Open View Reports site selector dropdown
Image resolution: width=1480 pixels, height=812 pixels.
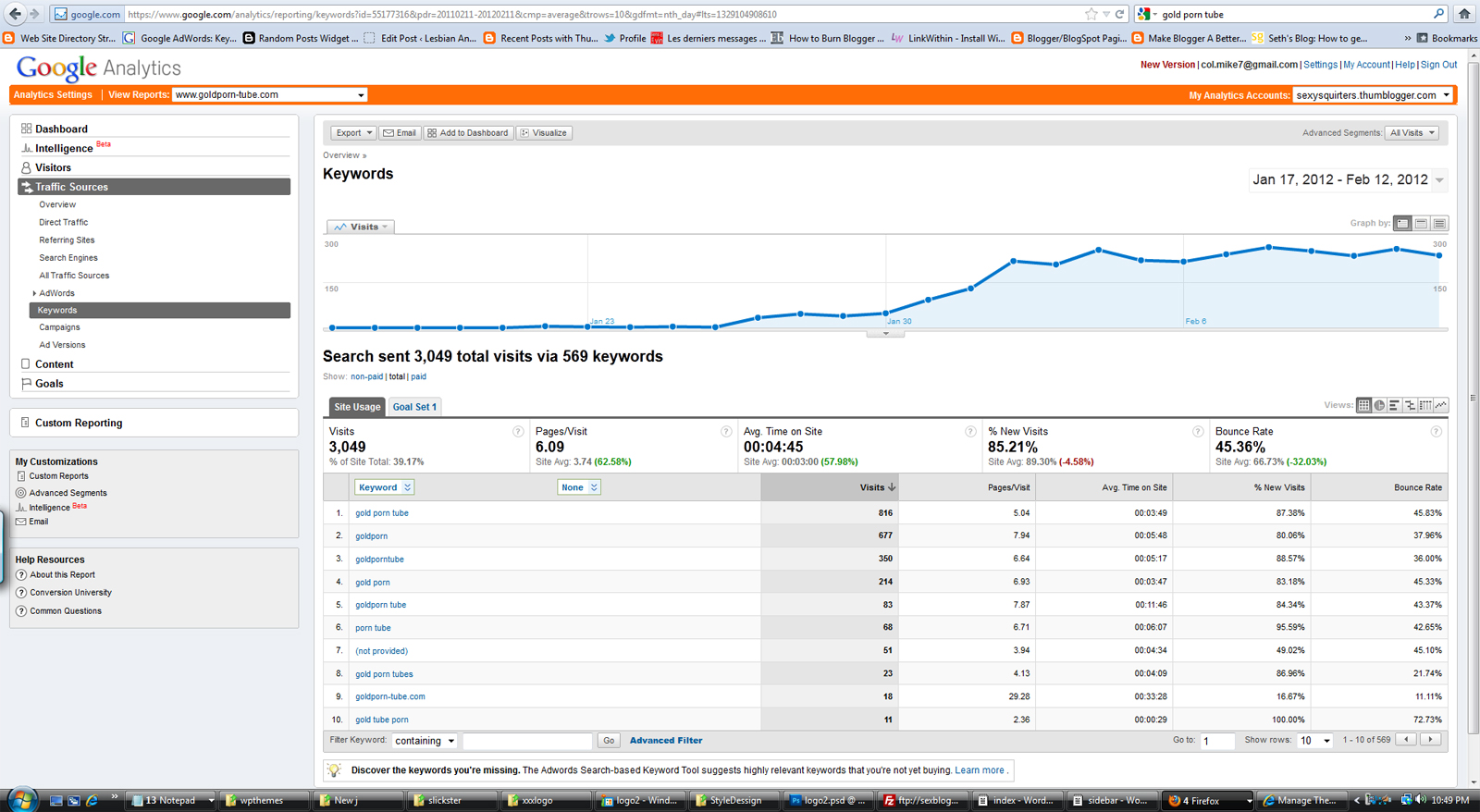tap(270, 95)
